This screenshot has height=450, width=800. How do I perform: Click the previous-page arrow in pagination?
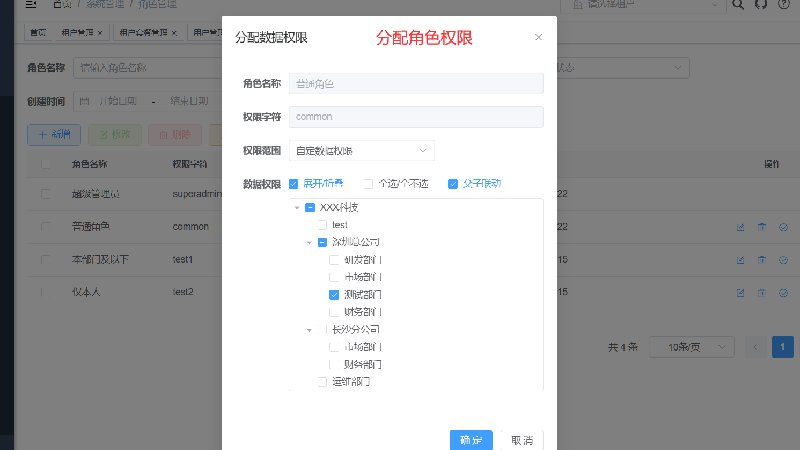756,347
